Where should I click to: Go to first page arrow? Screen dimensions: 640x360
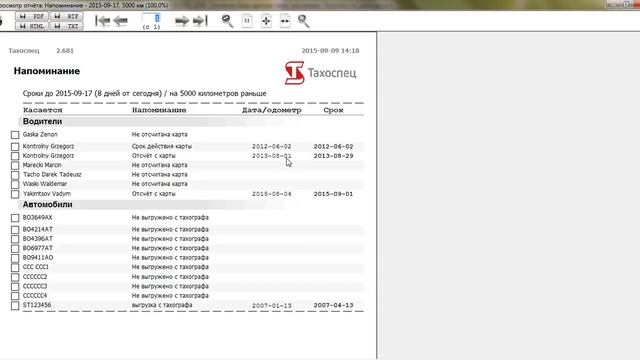click(102, 21)
